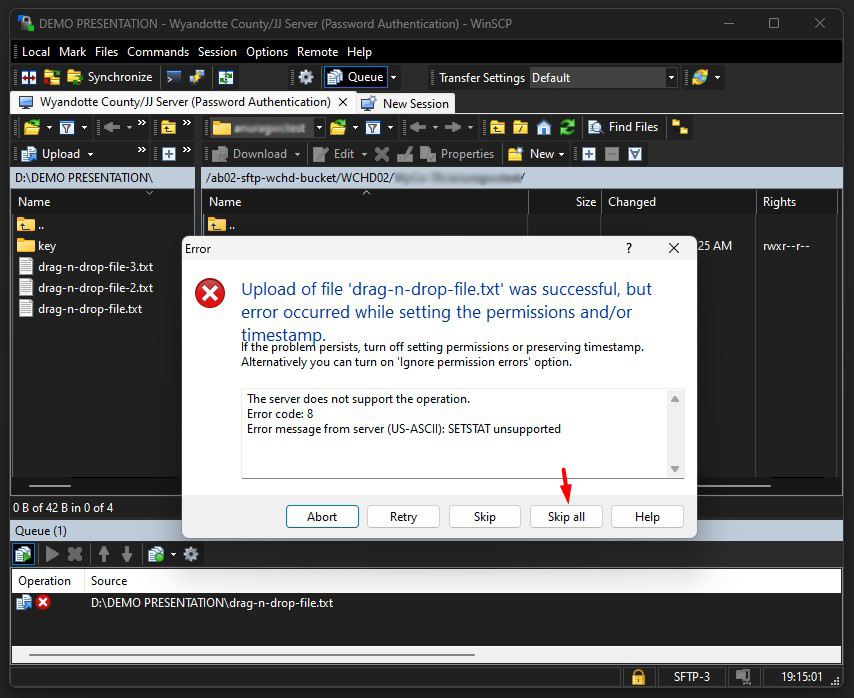854x698 pixels.
Task: Click Properties in remote toolbar
Action: (457, 154)
